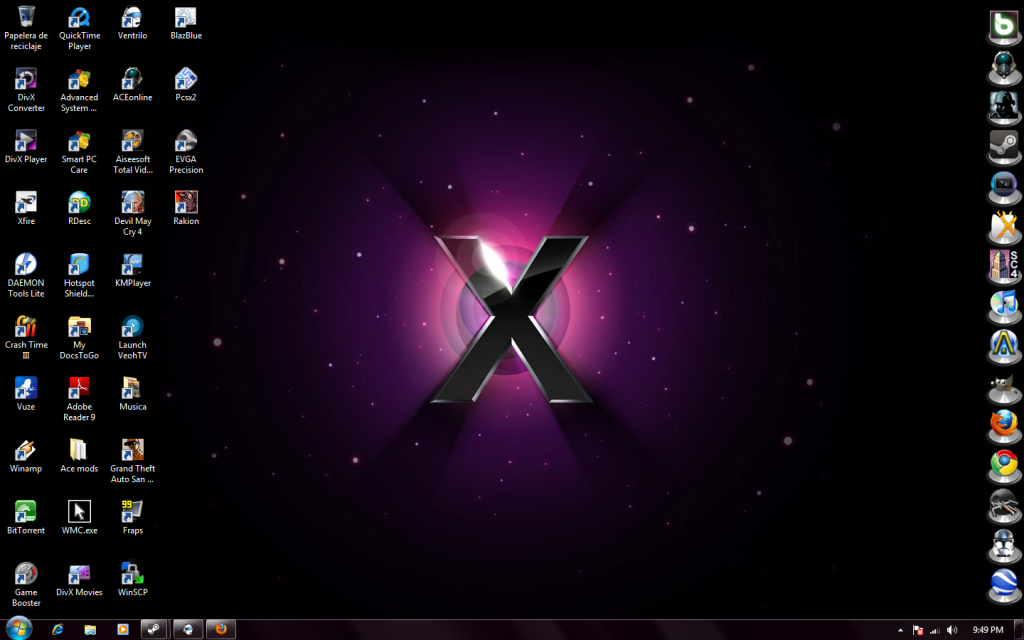Open Windows Media Player from taskbar
The image size is (1024, 640).
[122, 629]
